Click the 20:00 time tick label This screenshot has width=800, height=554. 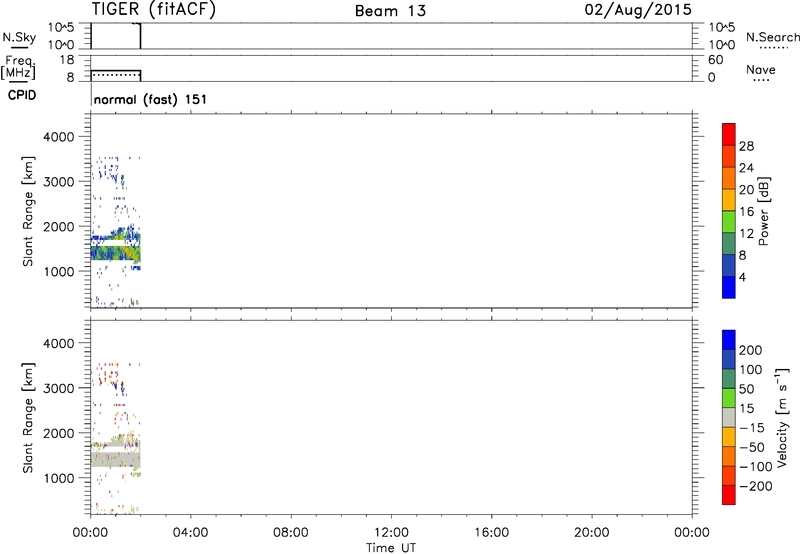coord(592,533)
